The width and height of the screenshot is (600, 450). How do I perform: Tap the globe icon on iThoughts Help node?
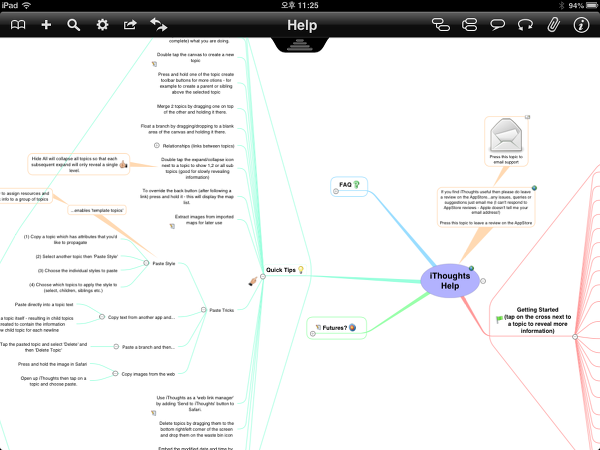point(471,268)
